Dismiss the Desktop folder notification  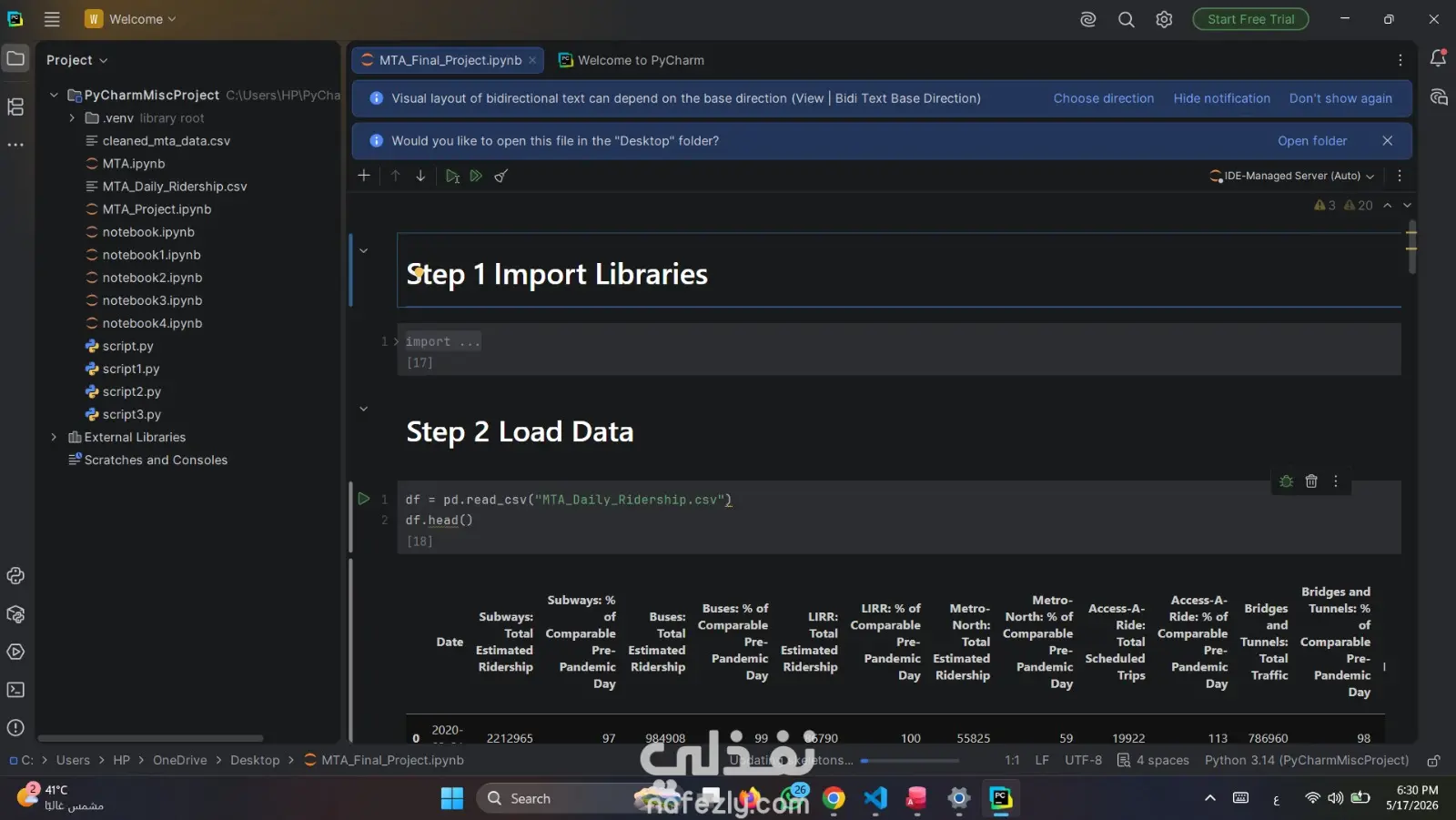coord(1388,141)
